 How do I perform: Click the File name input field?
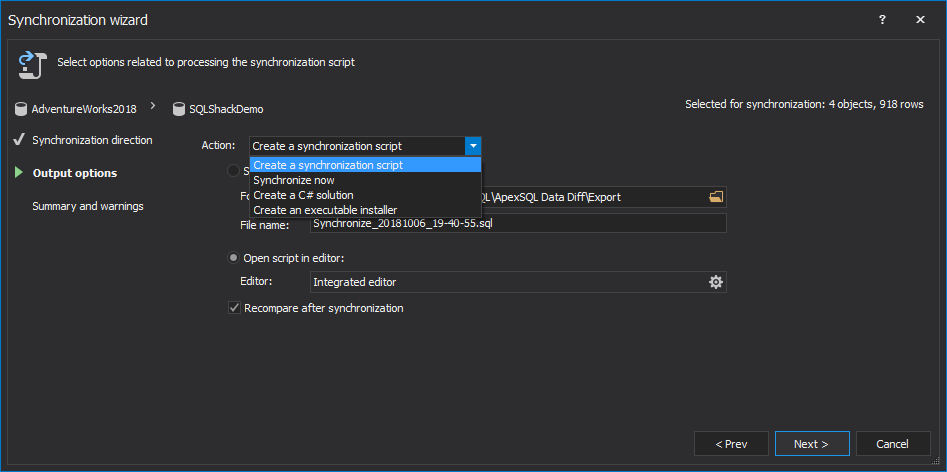pyautogui.click(x=518, y=224)
